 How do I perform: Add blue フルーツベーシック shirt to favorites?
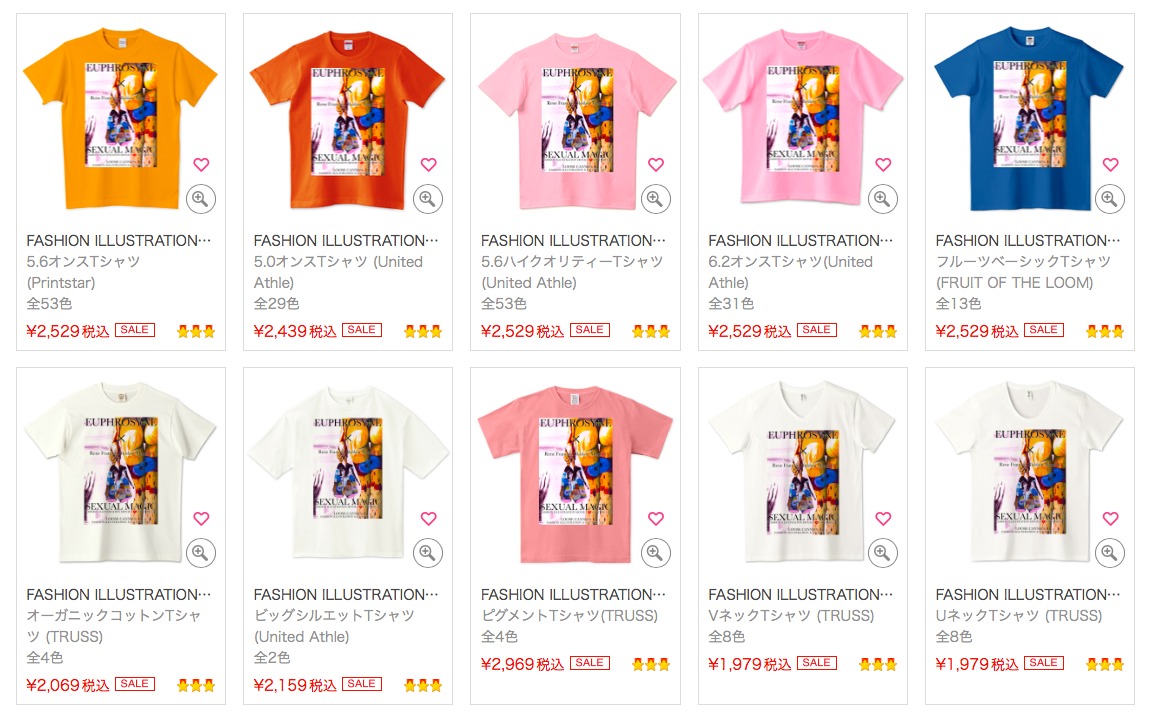1110,165
